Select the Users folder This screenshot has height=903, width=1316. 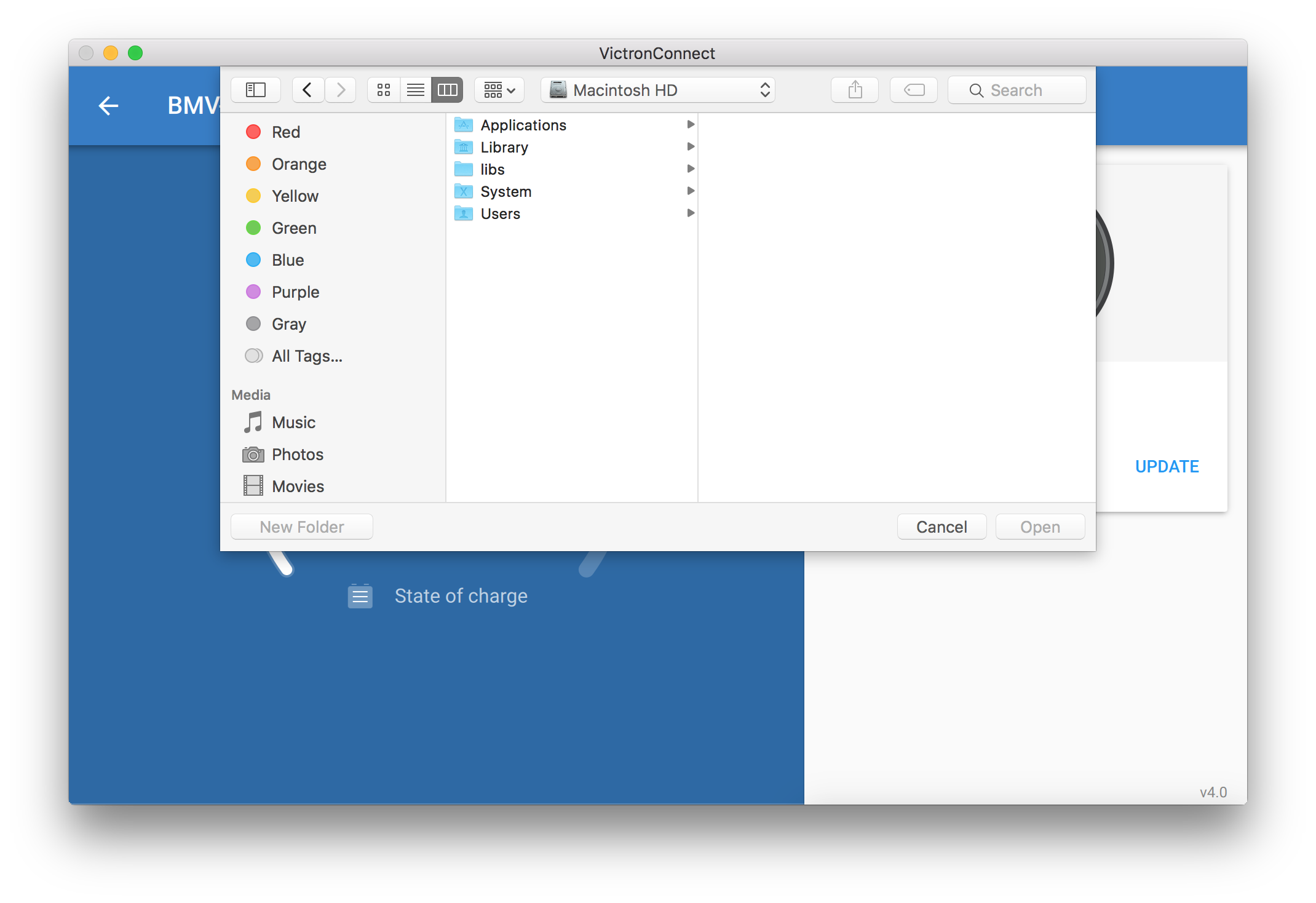(500, 214)
